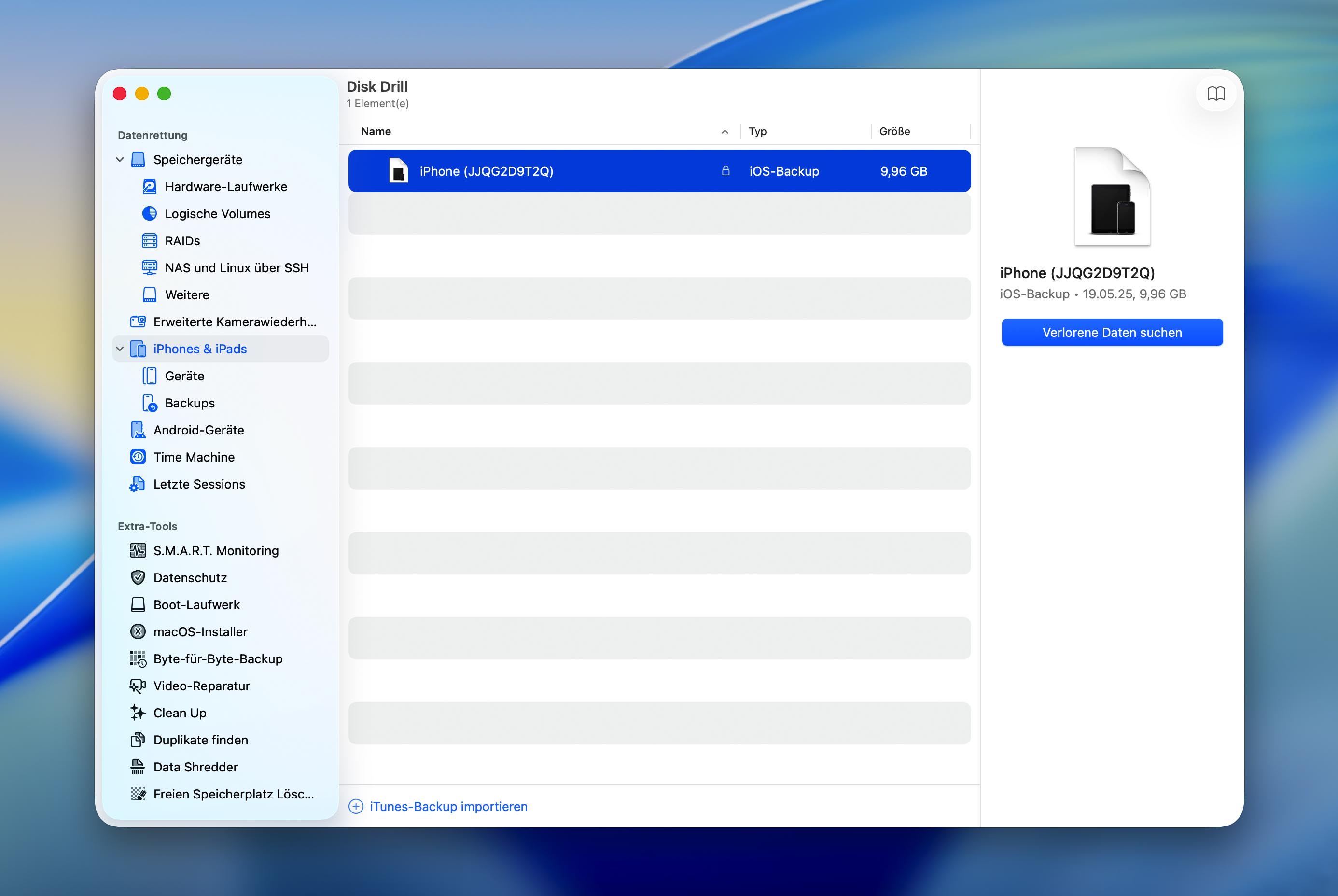Click the Data Shredder icon
This screenshot has width=1338, height=896.
138,767
